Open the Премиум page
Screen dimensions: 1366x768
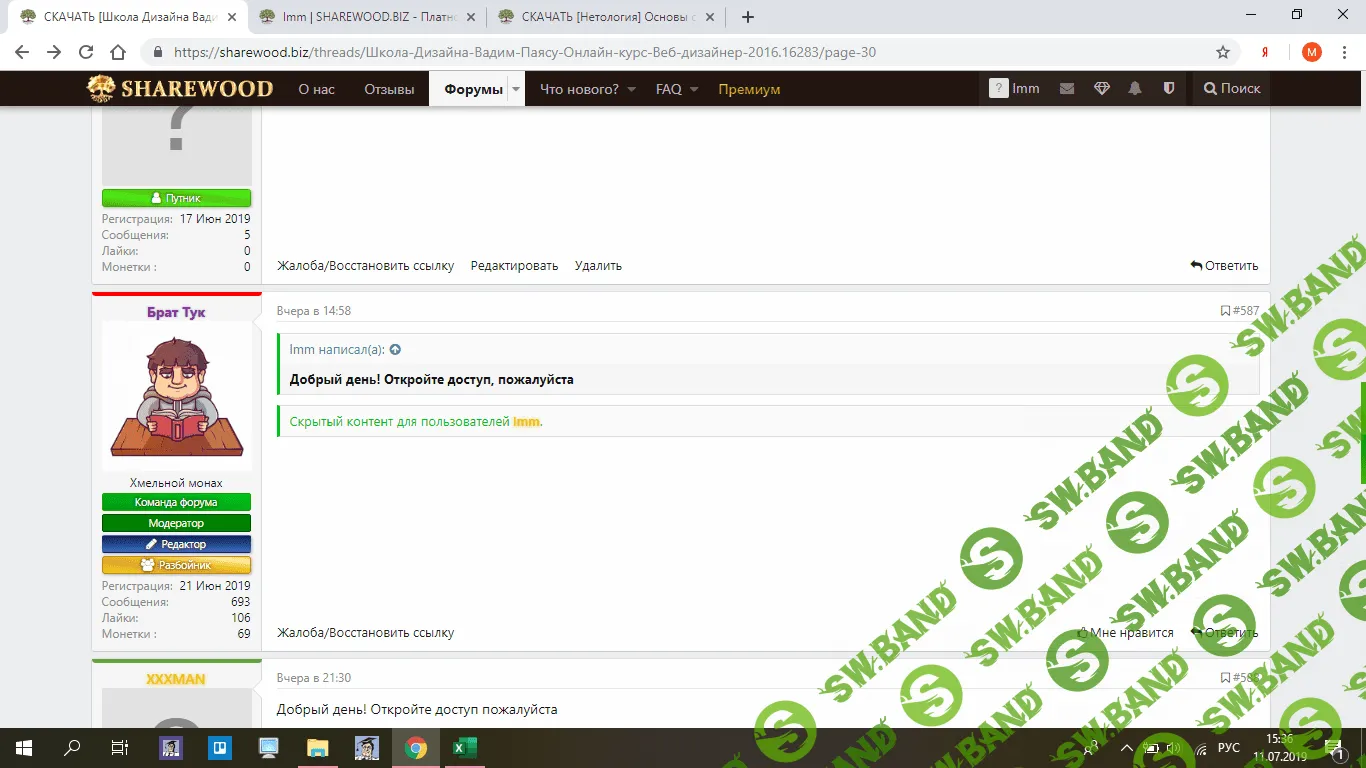[x=749, y=89]
